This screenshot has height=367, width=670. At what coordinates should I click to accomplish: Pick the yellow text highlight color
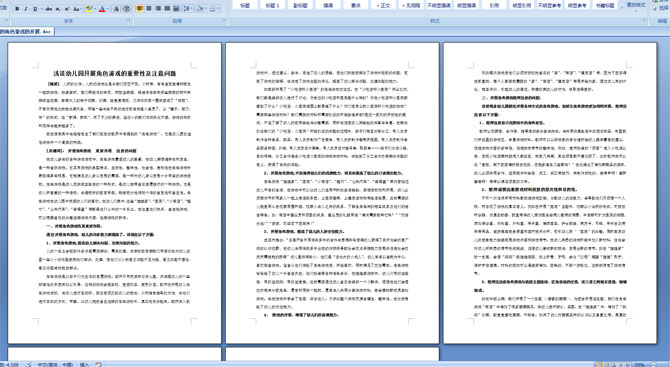coord(89,9)
